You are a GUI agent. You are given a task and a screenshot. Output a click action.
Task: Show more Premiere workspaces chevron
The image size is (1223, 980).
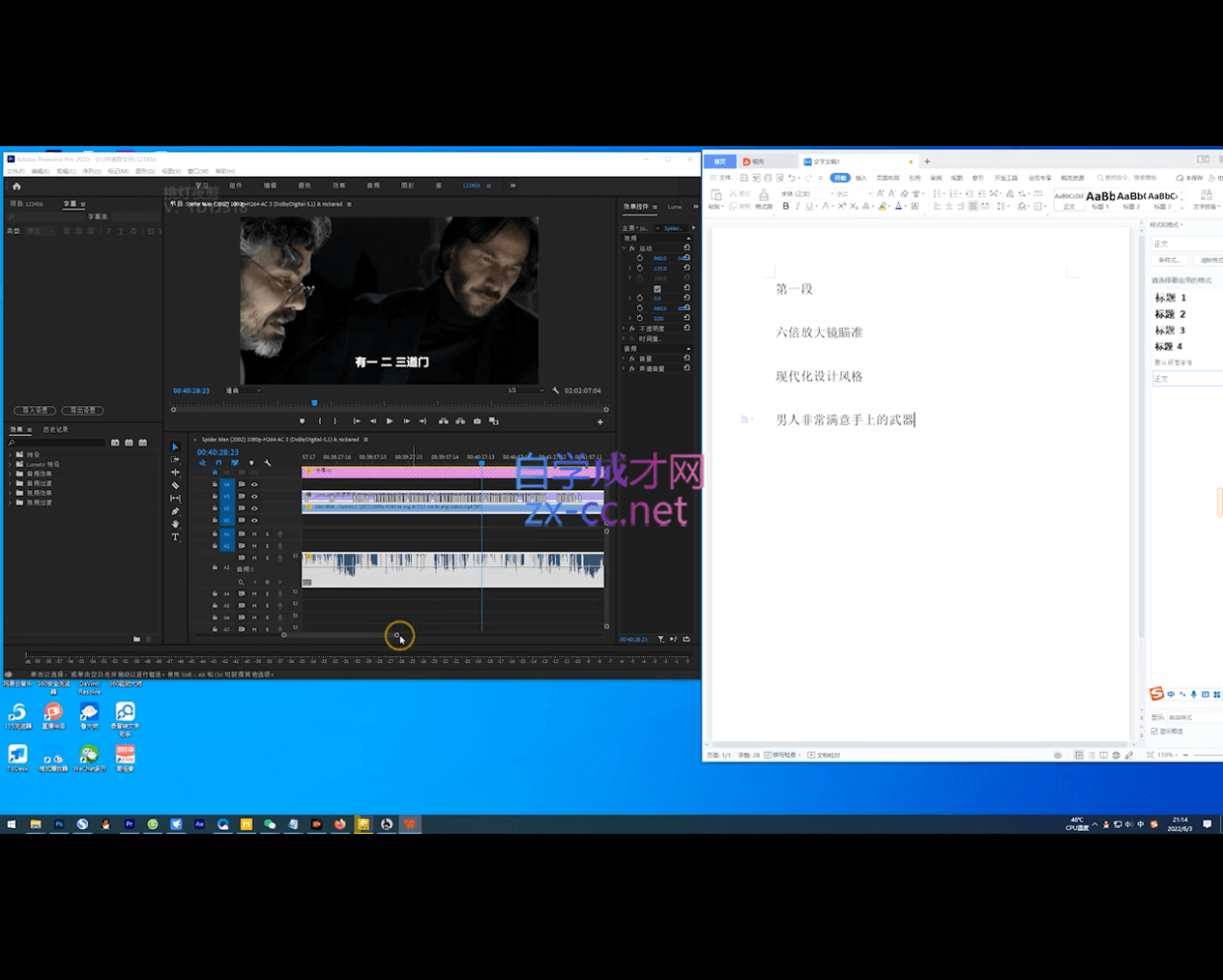513,186
